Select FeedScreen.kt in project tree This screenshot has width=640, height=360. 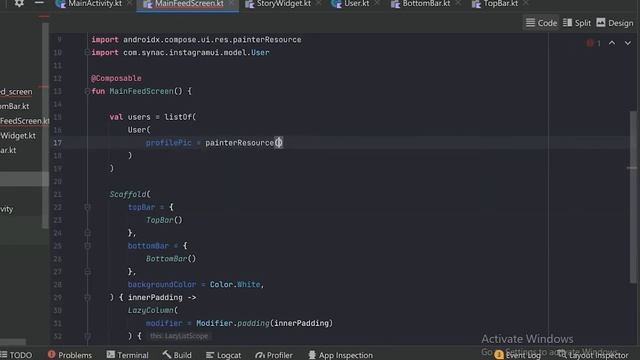(24, 121)
